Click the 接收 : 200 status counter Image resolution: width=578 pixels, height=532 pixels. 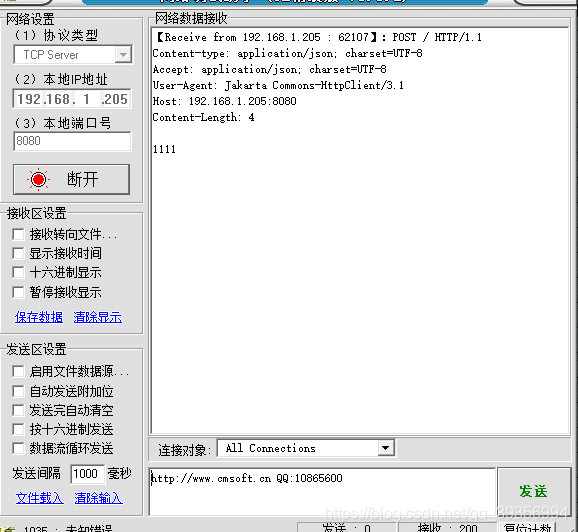pyautogui.click(x=447, y=528)
